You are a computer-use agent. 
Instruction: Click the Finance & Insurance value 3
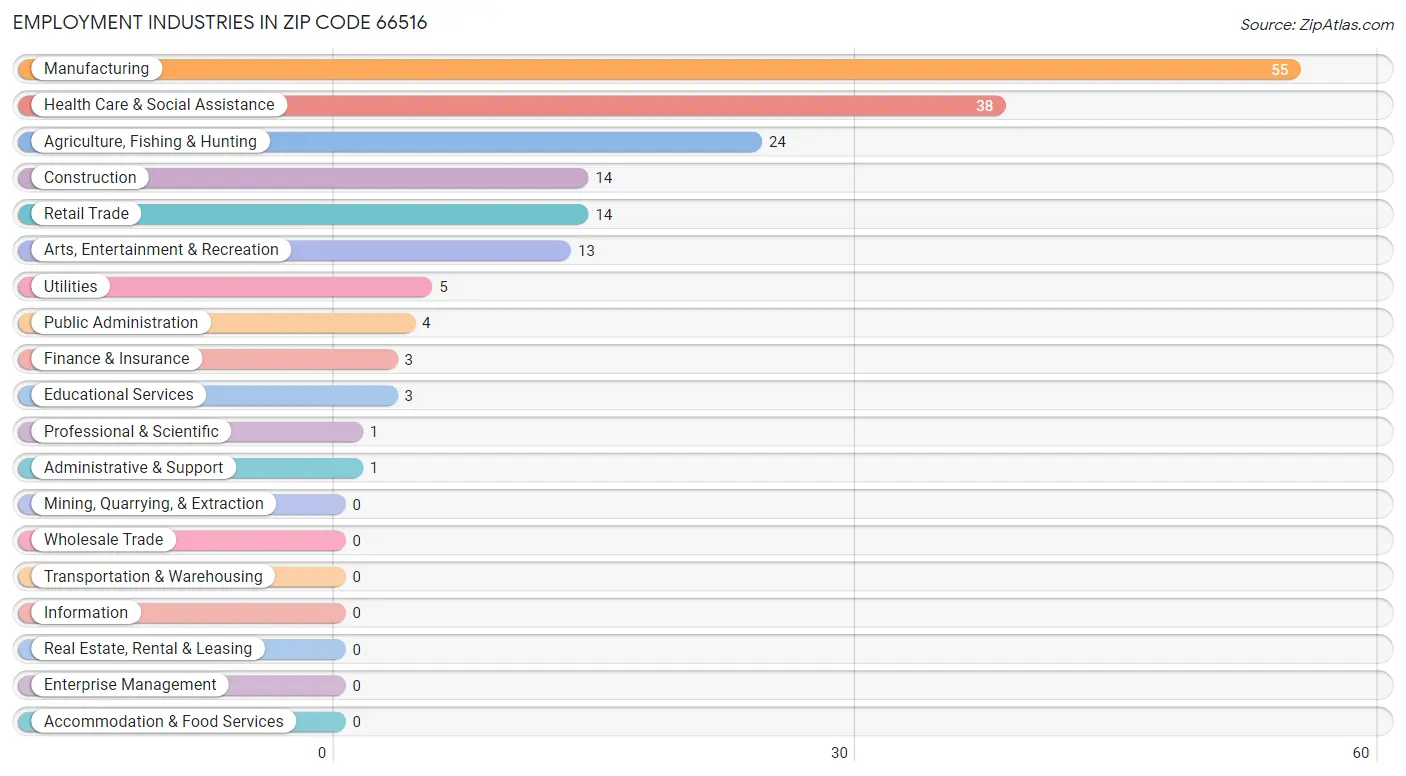[x=408, y=360]
